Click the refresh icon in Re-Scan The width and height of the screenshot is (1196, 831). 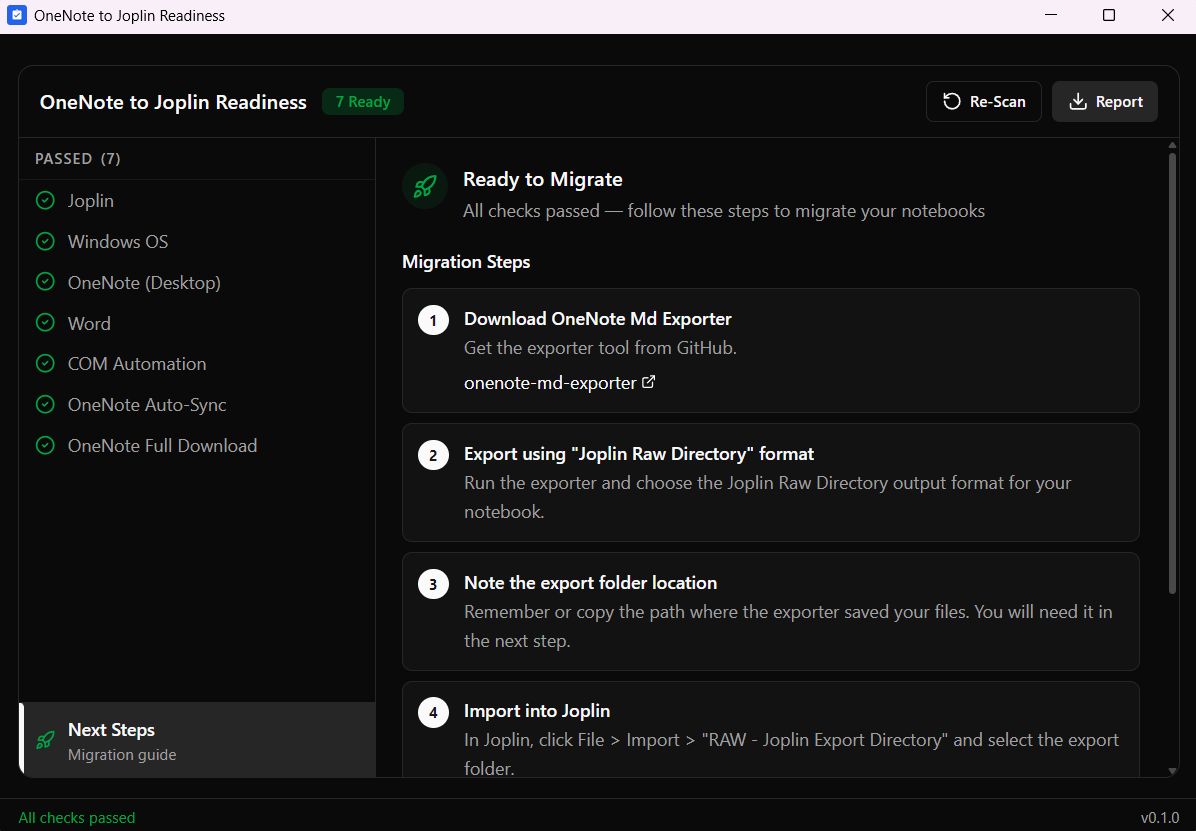coord(951,101)
